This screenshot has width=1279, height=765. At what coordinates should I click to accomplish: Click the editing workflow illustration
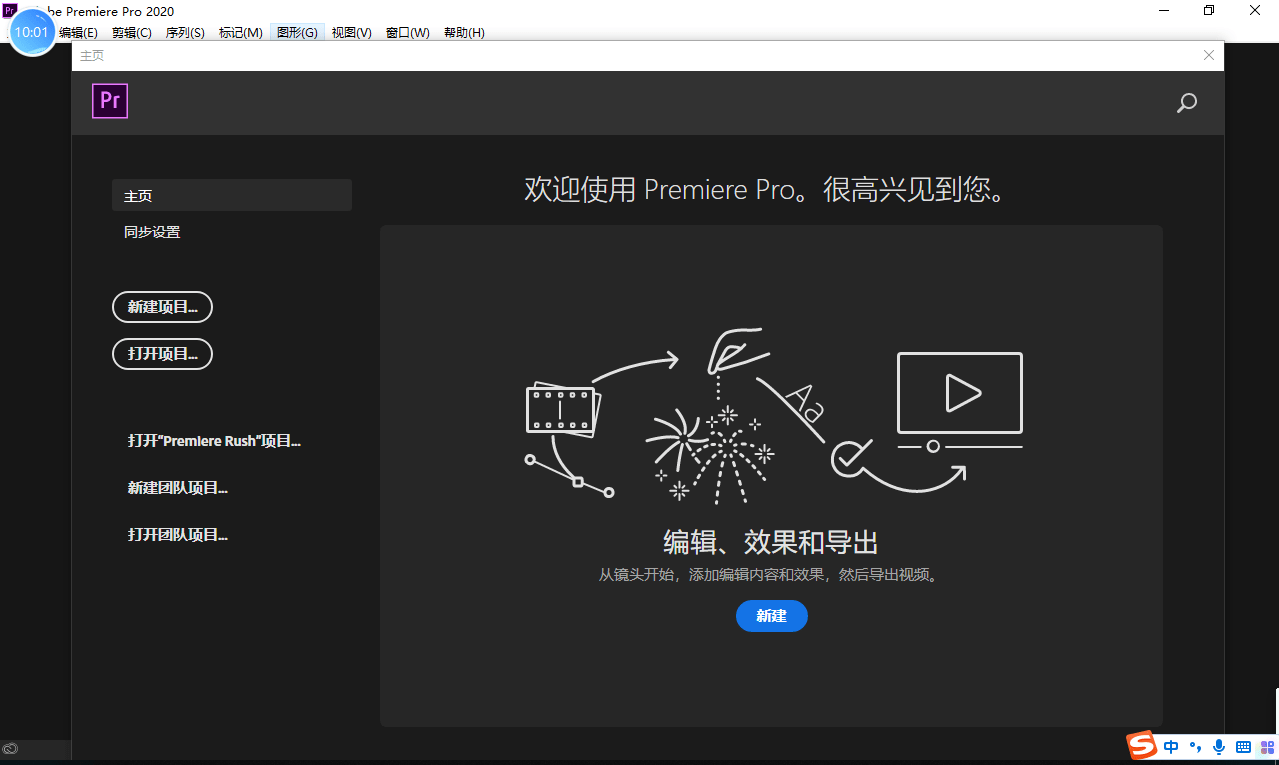click(x=774, y=416)
